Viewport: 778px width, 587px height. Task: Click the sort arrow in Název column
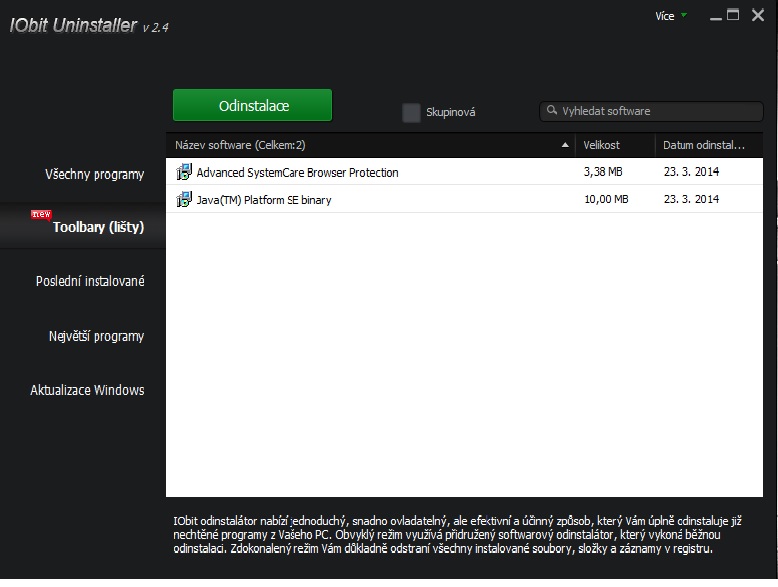[x=565, y=145]
